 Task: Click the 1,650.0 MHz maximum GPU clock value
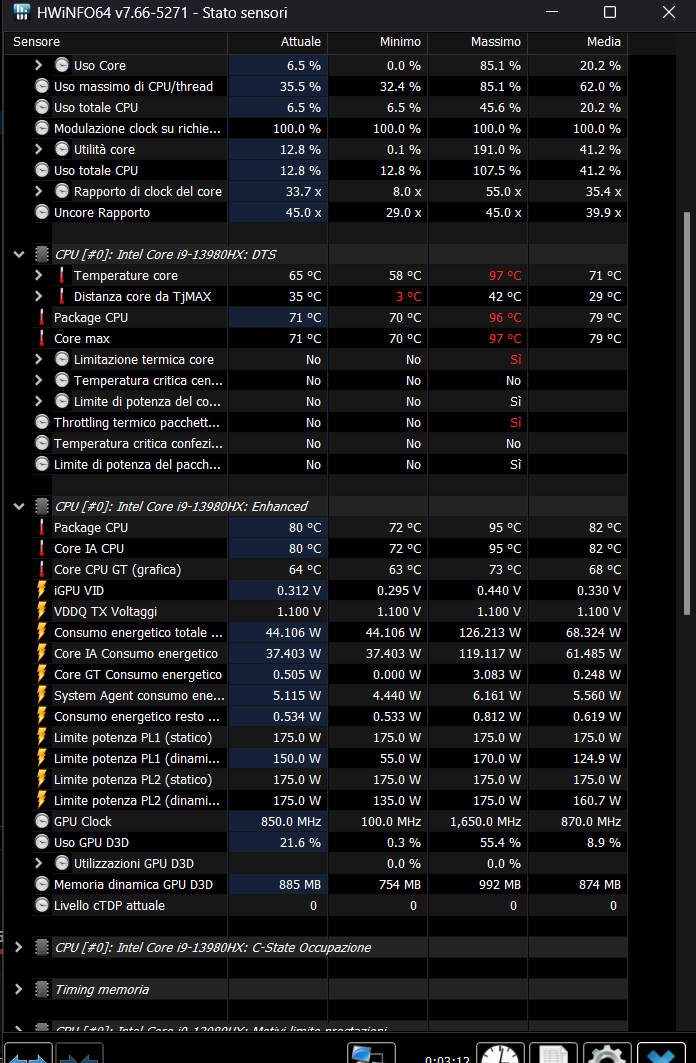click(x=485, y=822)
